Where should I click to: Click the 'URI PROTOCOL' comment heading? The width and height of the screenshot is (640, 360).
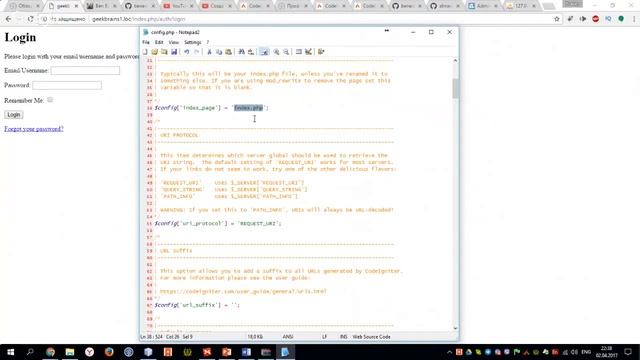[x=179, y=135]
